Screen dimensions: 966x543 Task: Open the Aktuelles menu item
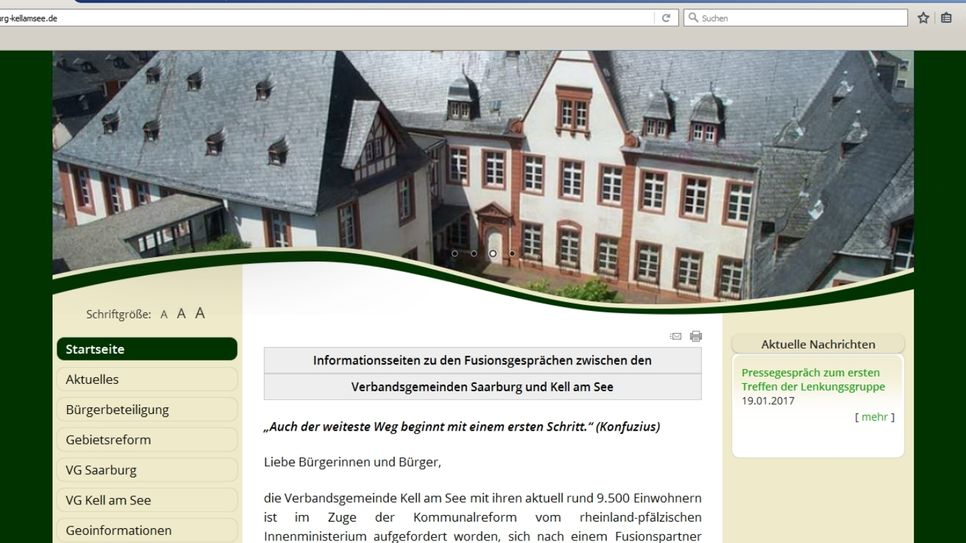pyautogui.click(x=146, y=379)
